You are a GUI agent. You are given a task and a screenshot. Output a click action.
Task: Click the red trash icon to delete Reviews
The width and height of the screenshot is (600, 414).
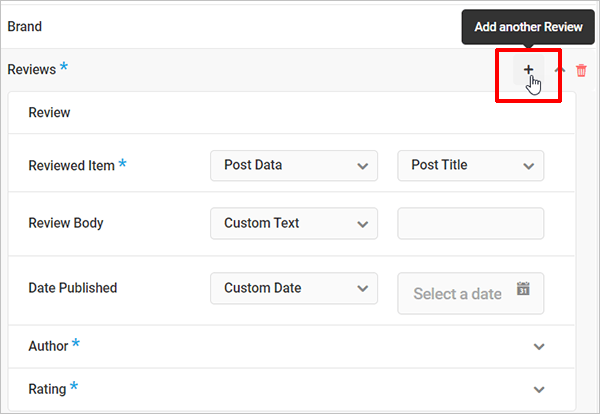tap(582, 70)
